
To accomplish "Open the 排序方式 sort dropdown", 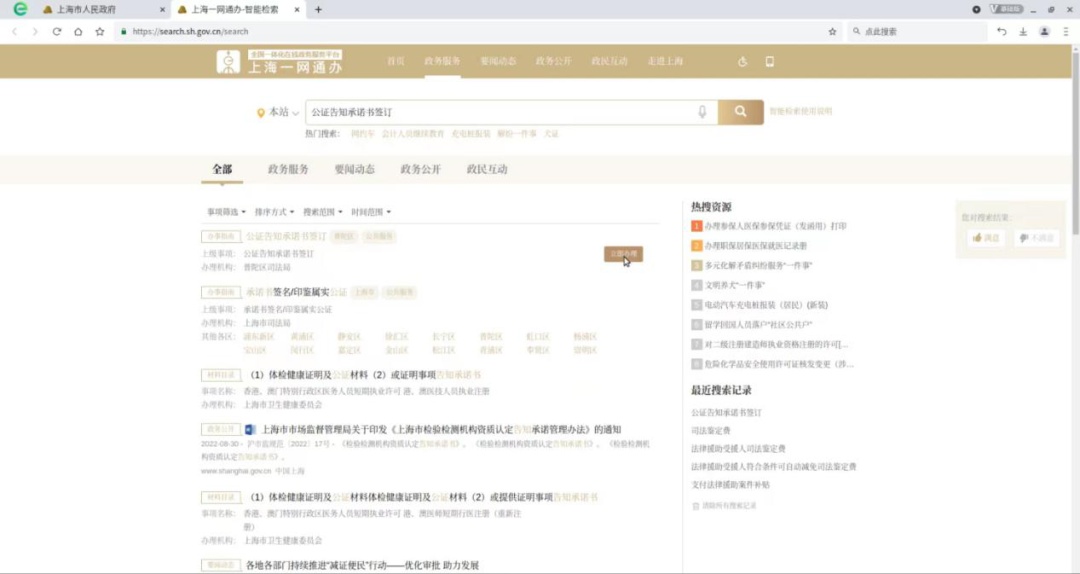I will 274,212.
